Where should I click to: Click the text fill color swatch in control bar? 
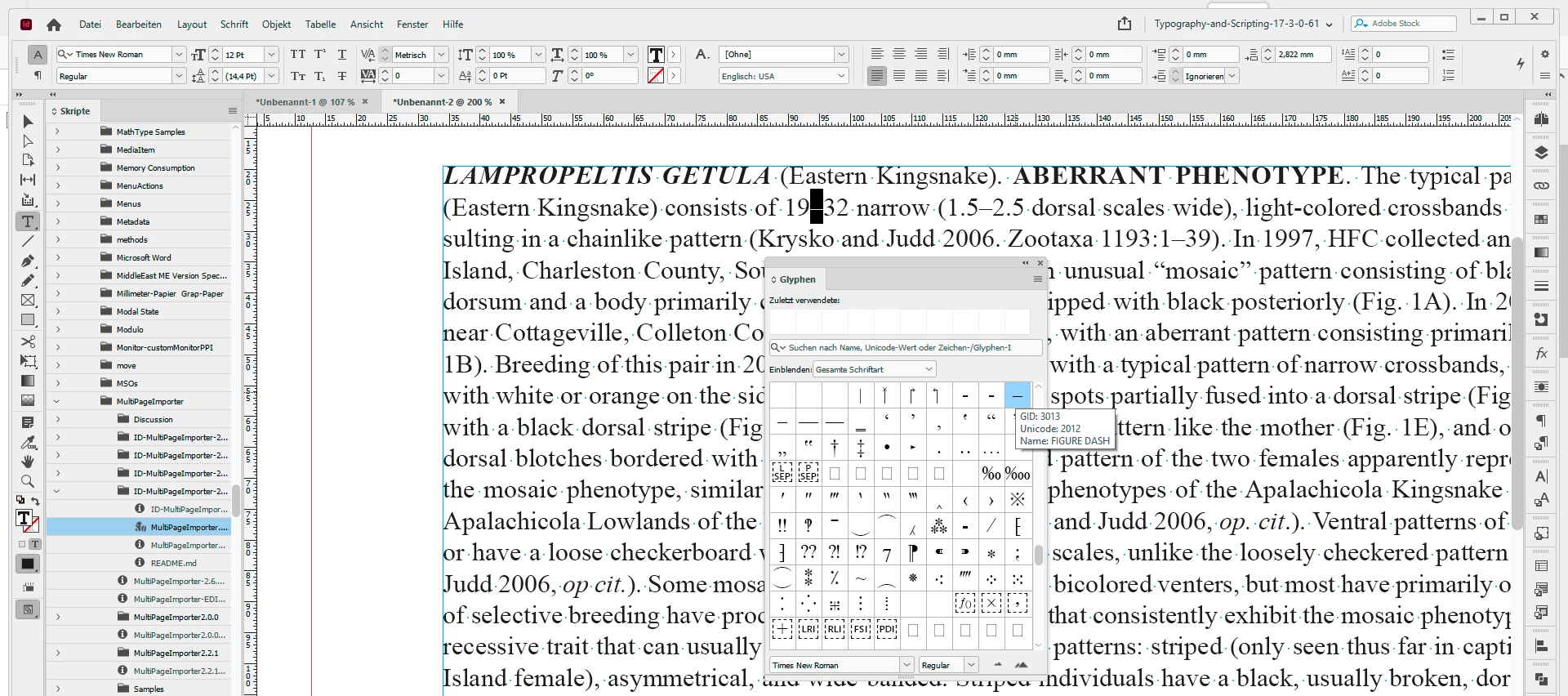(x=656, y=55)
